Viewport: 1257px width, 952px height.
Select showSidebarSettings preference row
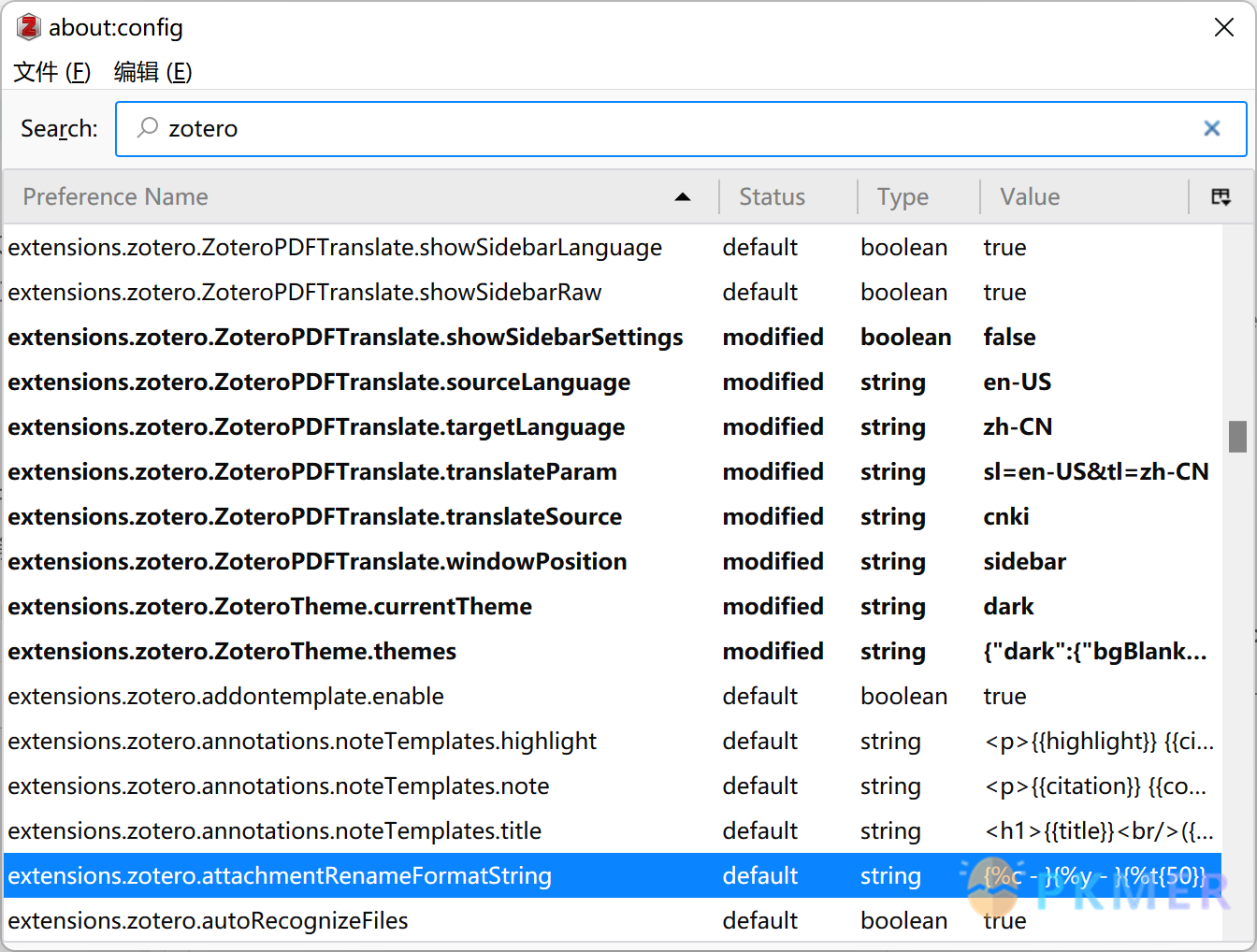613,337
